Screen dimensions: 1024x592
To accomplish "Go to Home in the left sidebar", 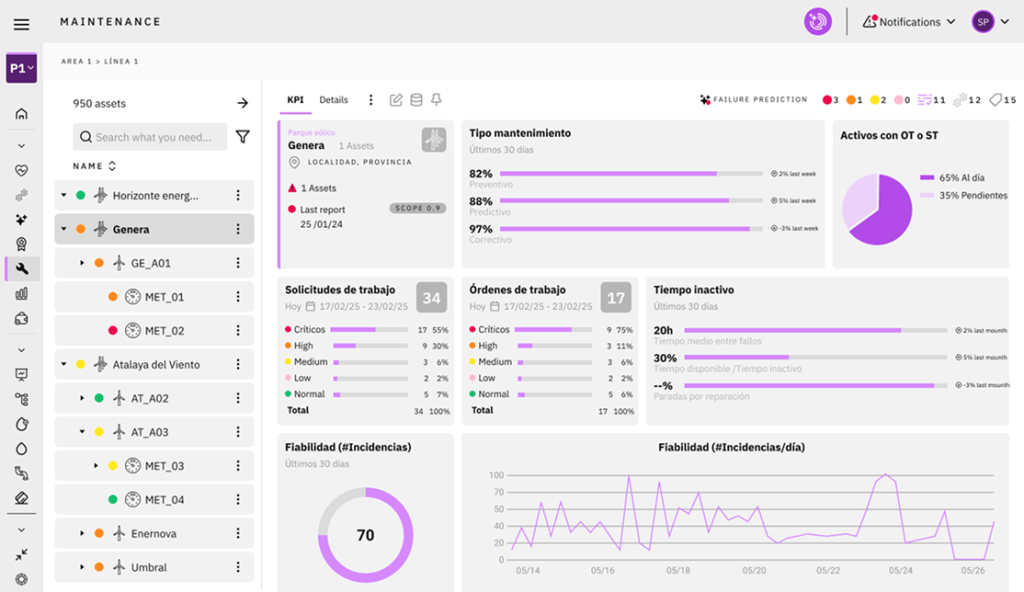I will 21,114.
